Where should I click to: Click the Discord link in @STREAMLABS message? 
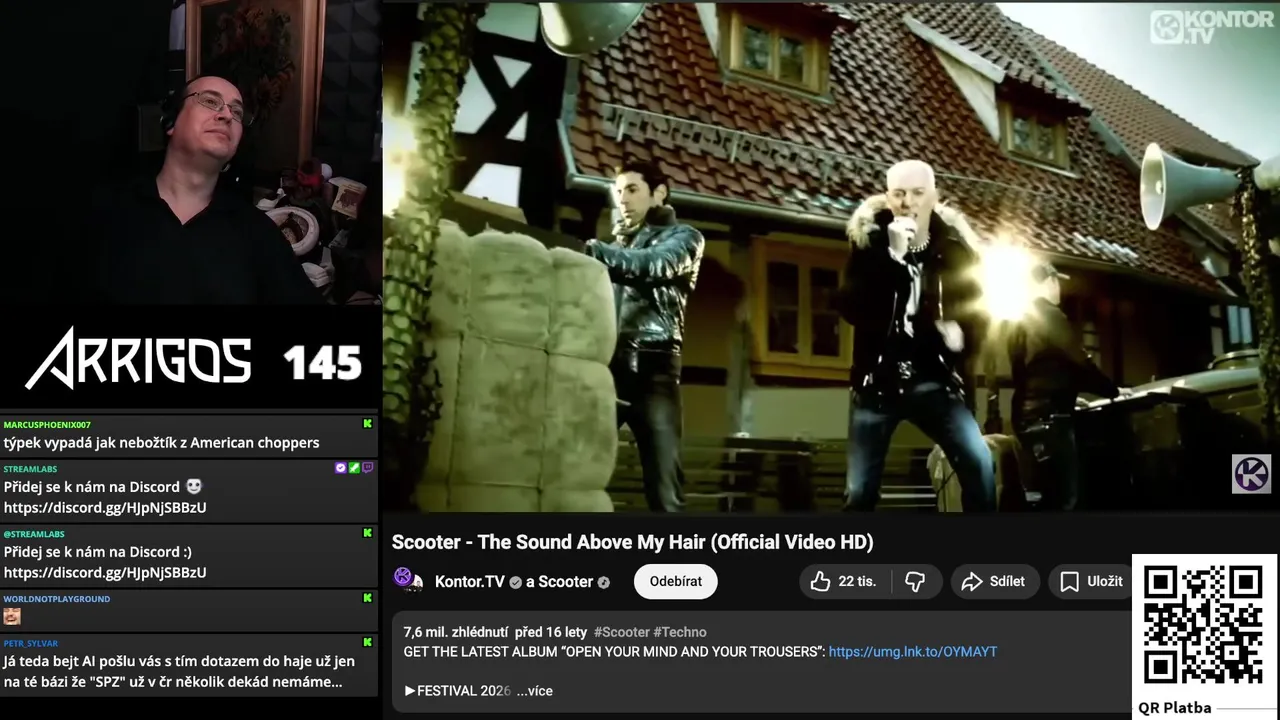point(105,573)
